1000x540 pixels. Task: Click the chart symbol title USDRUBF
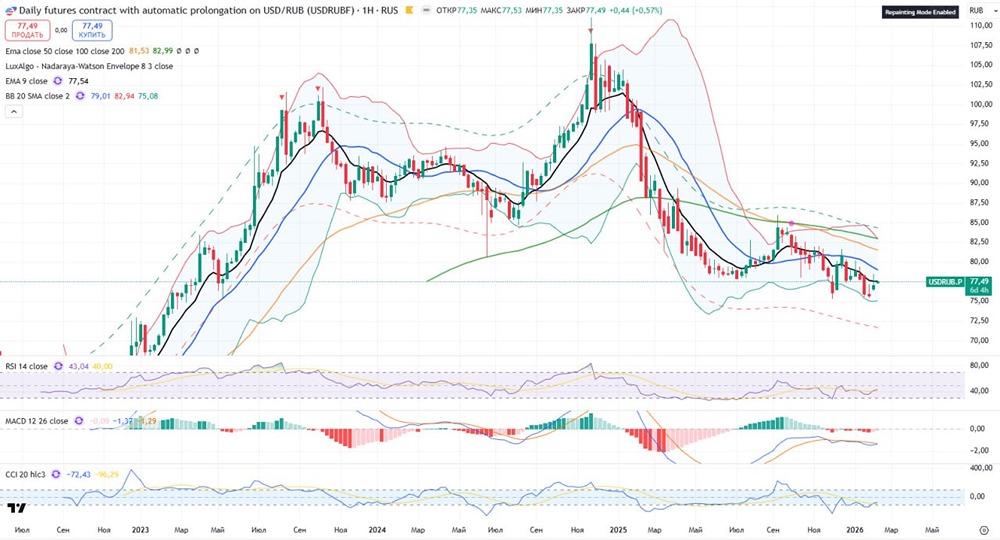[186, 10]
